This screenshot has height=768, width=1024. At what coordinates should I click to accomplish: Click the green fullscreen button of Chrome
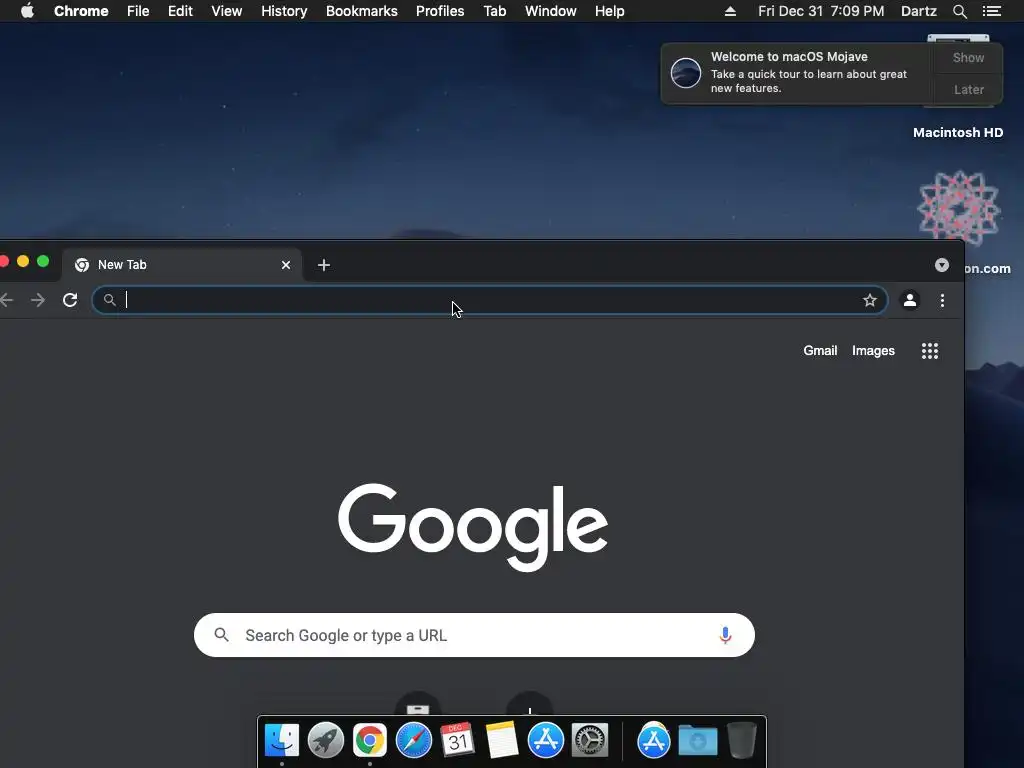pyautogui.click(x=43, y=261)
